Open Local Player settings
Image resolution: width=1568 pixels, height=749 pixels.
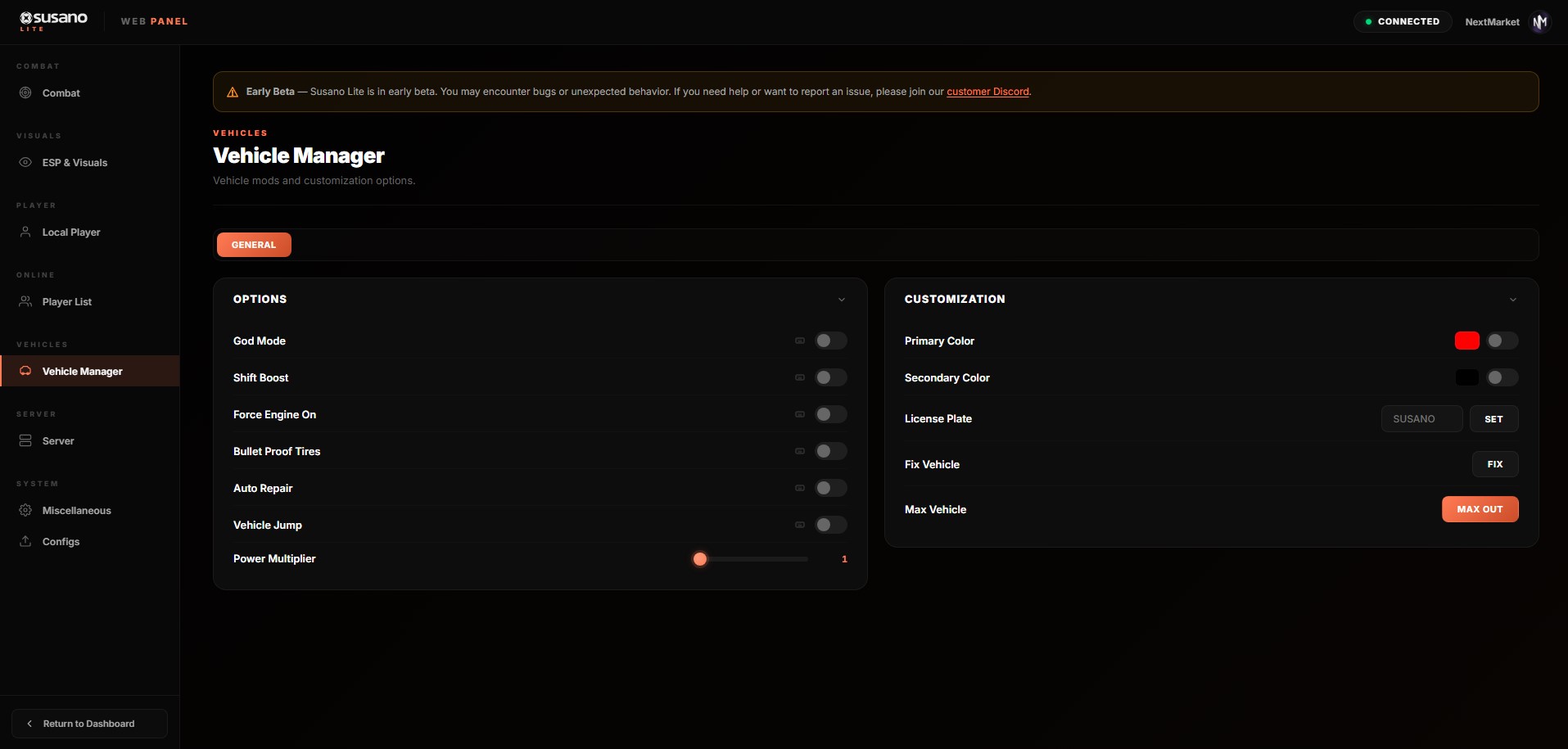coord(90,232)
